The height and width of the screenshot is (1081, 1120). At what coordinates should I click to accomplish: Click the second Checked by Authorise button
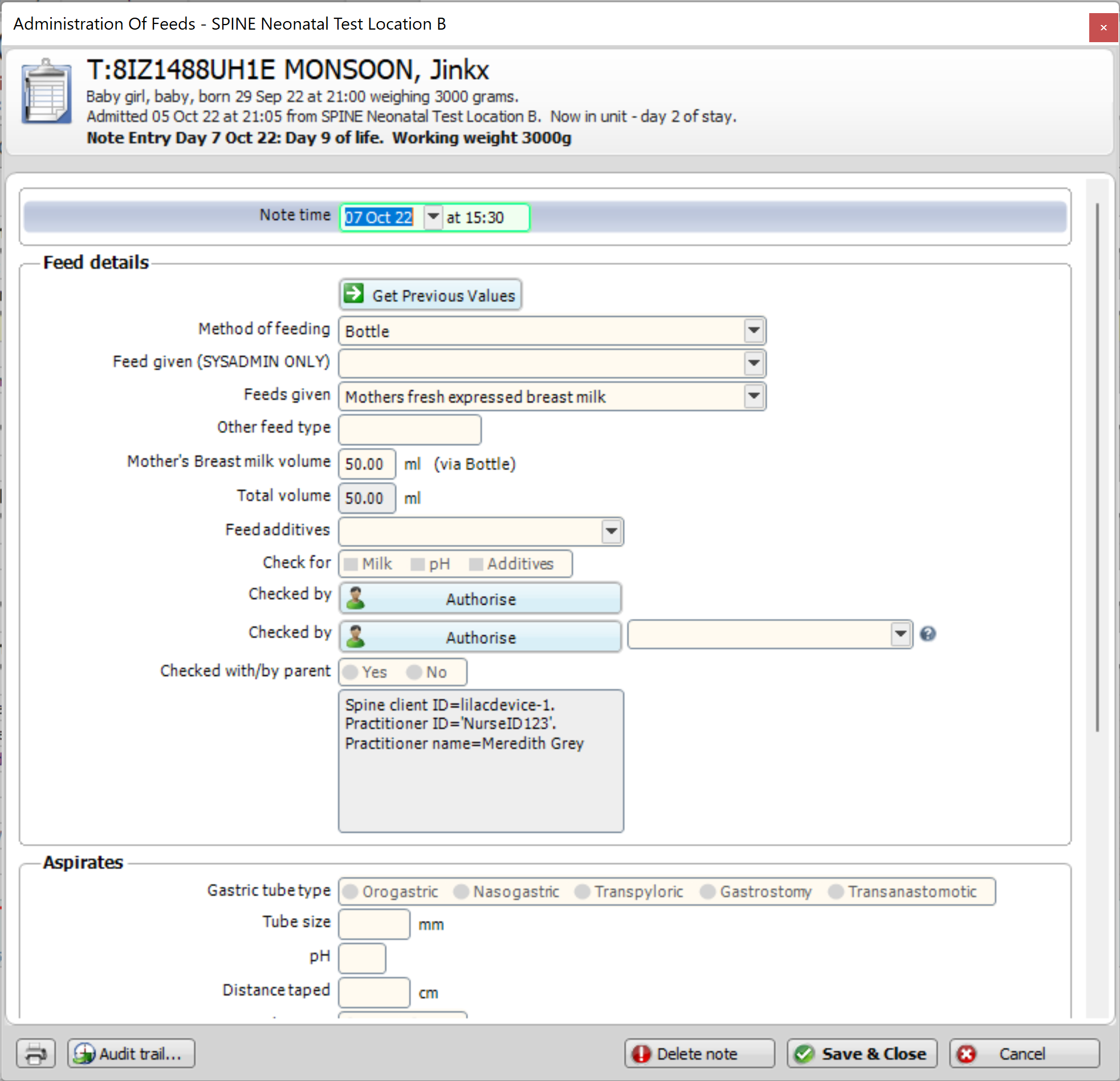tap(480, 637)
